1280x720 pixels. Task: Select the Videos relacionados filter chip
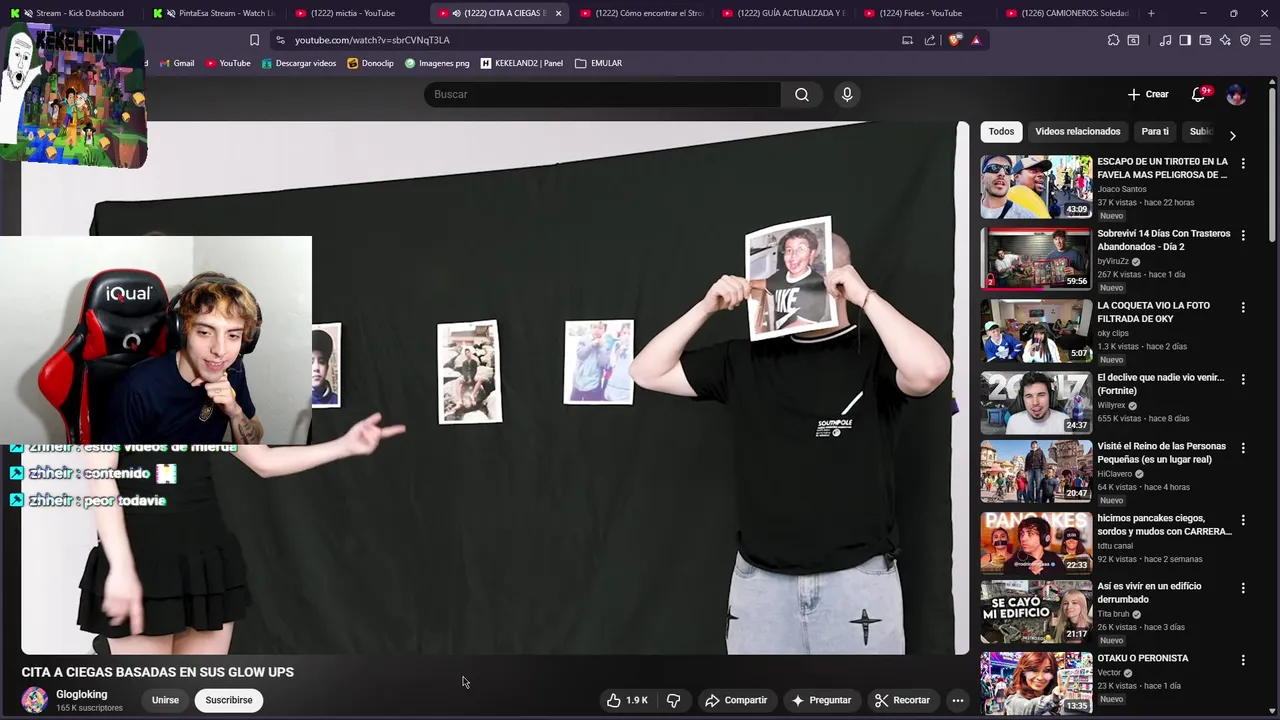tap(1077, 131)
